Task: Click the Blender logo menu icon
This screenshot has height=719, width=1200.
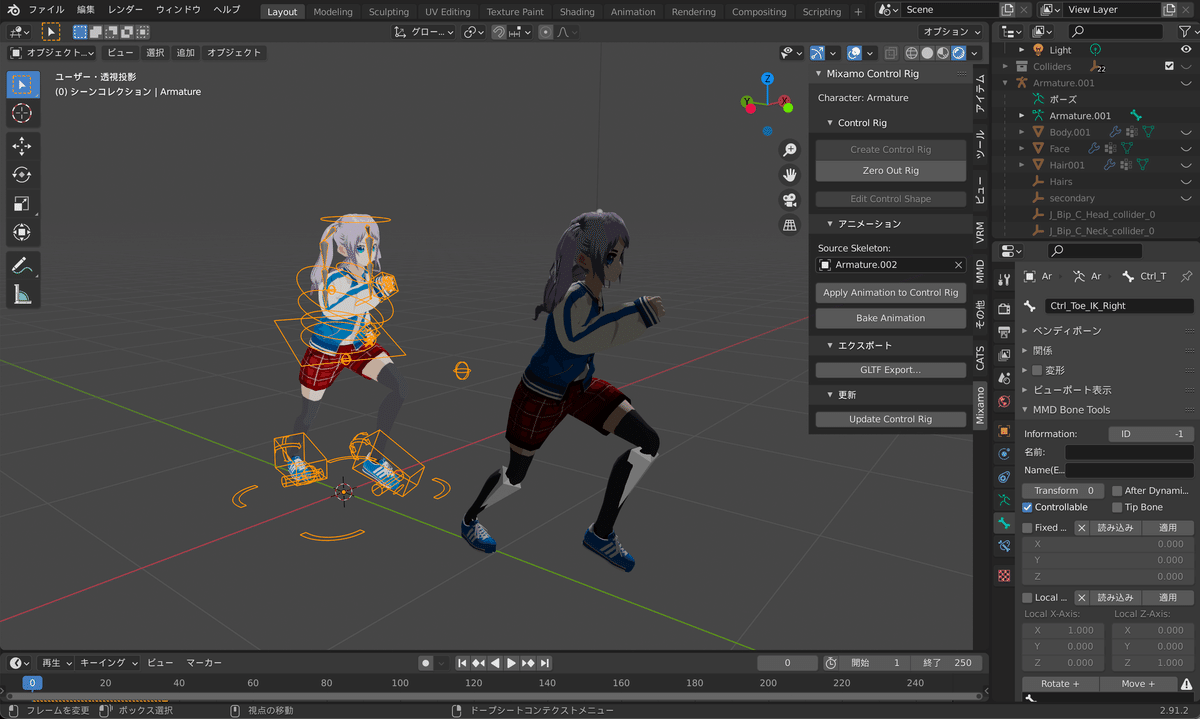Action: [x=12, y=10]
